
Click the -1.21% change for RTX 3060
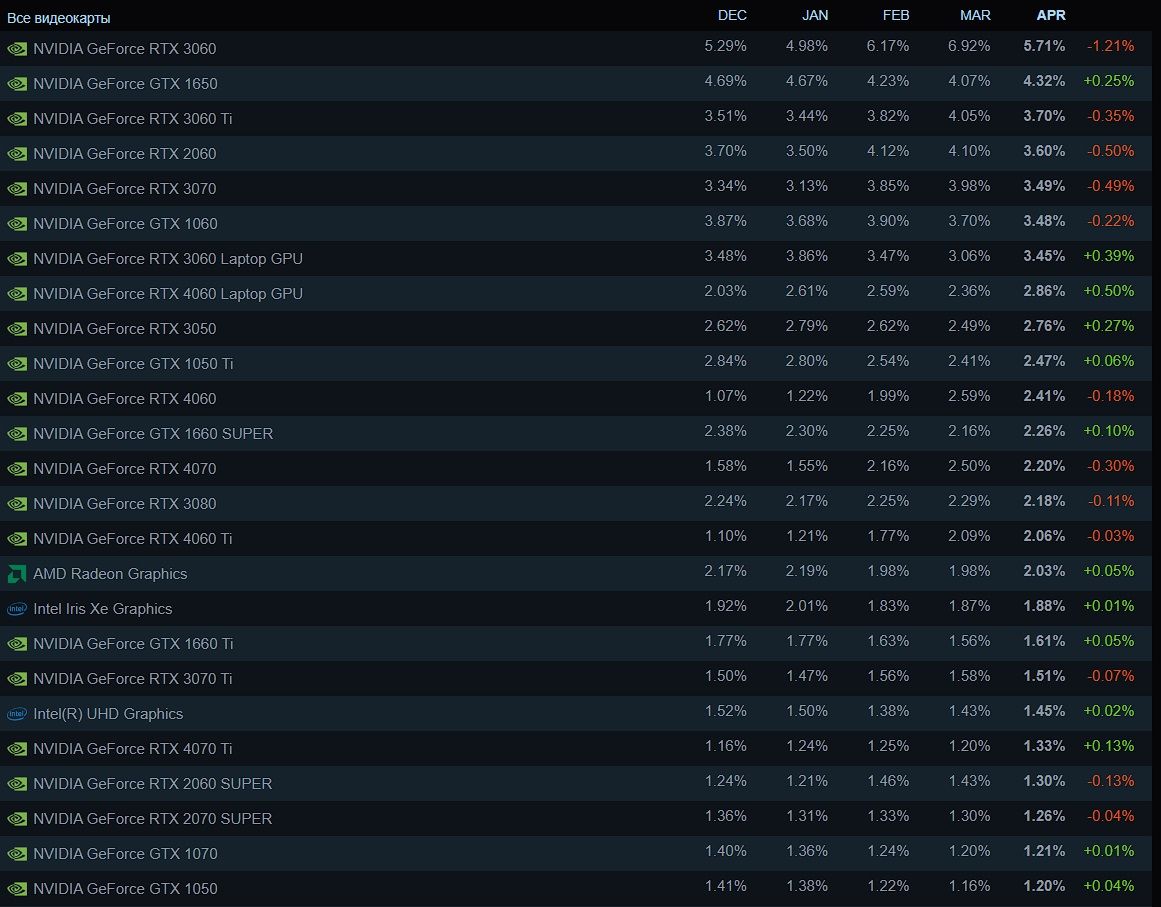(1110, 46)
